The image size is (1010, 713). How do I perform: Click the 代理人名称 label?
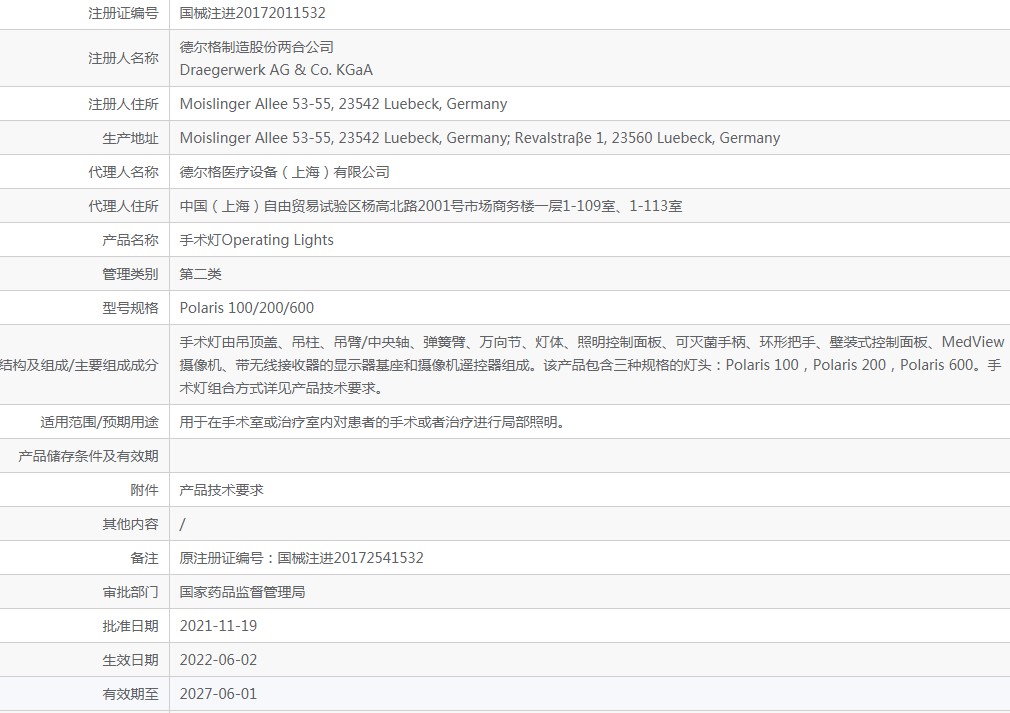coord(123,172)
